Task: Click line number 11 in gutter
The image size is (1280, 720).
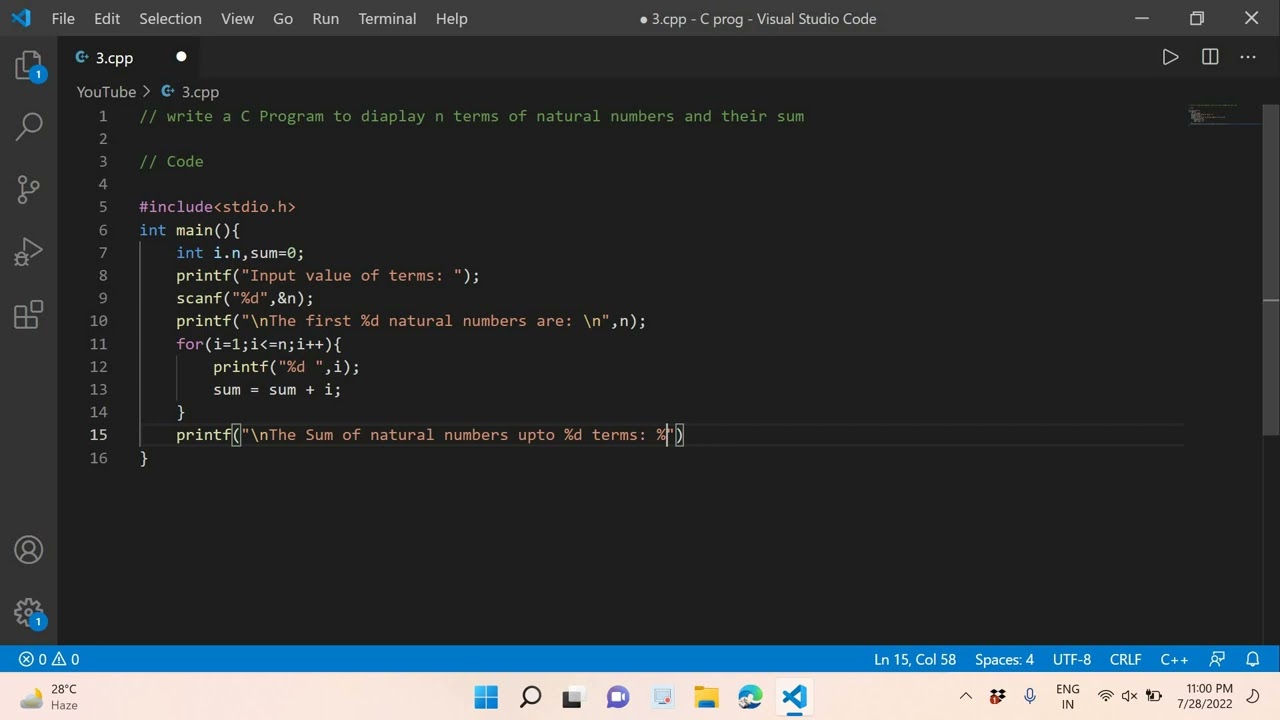Action: (x=98, y=344)
